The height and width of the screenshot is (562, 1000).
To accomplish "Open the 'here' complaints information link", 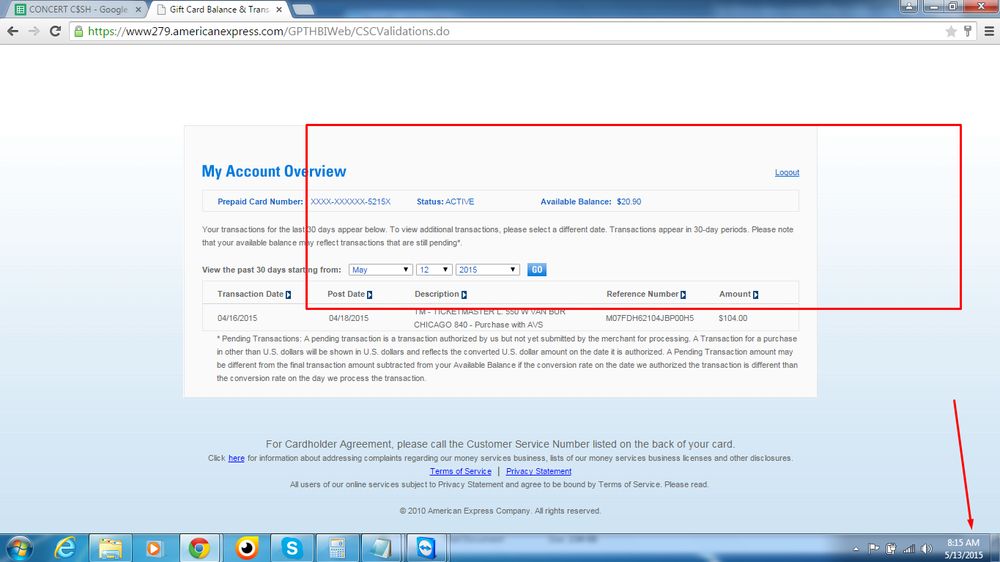I will click(x=236, y=458).
